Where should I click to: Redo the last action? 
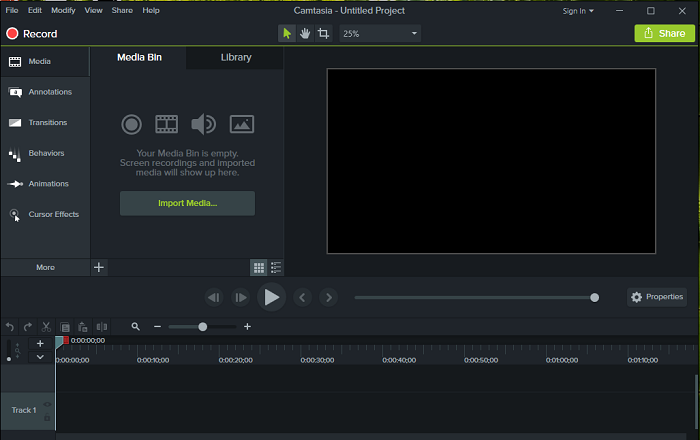[x=28, y=327]
